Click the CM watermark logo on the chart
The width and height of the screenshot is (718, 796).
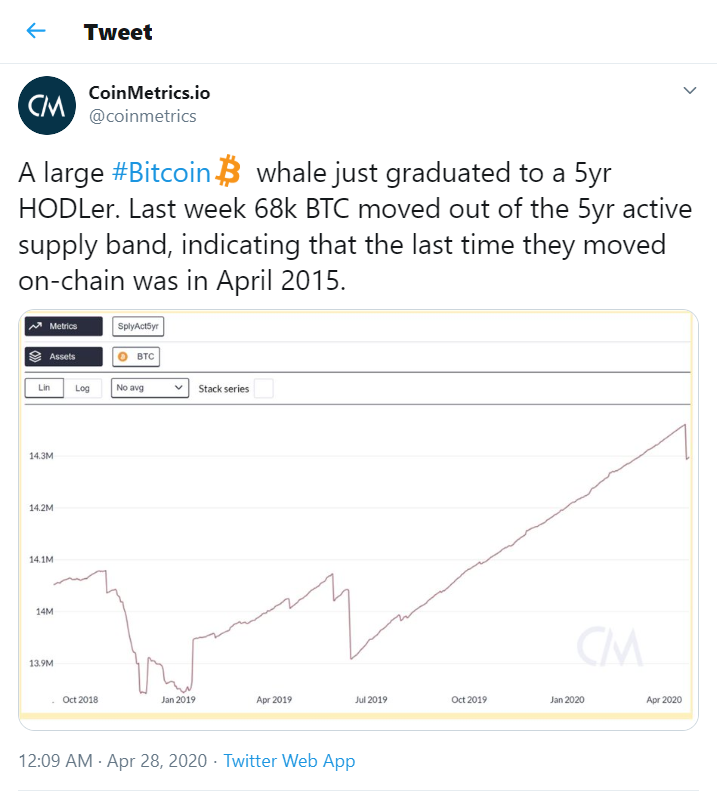pos(609,646)
